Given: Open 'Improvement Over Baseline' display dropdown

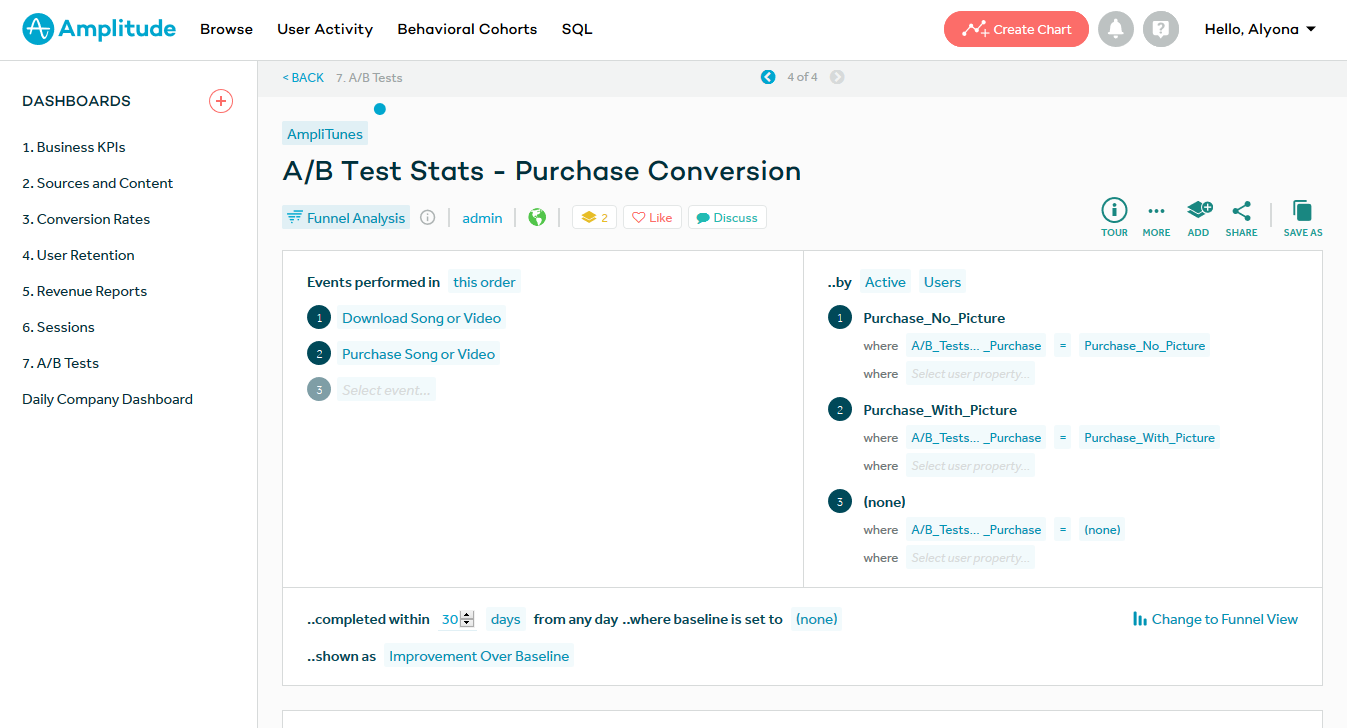Looking at the screenshot, I should click(x=479, y=656).
